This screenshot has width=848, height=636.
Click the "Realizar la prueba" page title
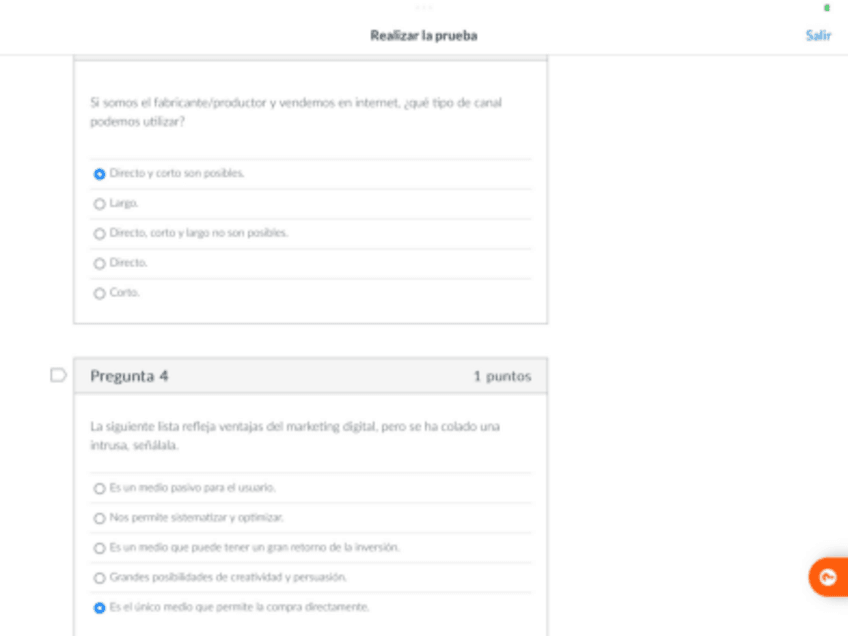coord(424,36)
